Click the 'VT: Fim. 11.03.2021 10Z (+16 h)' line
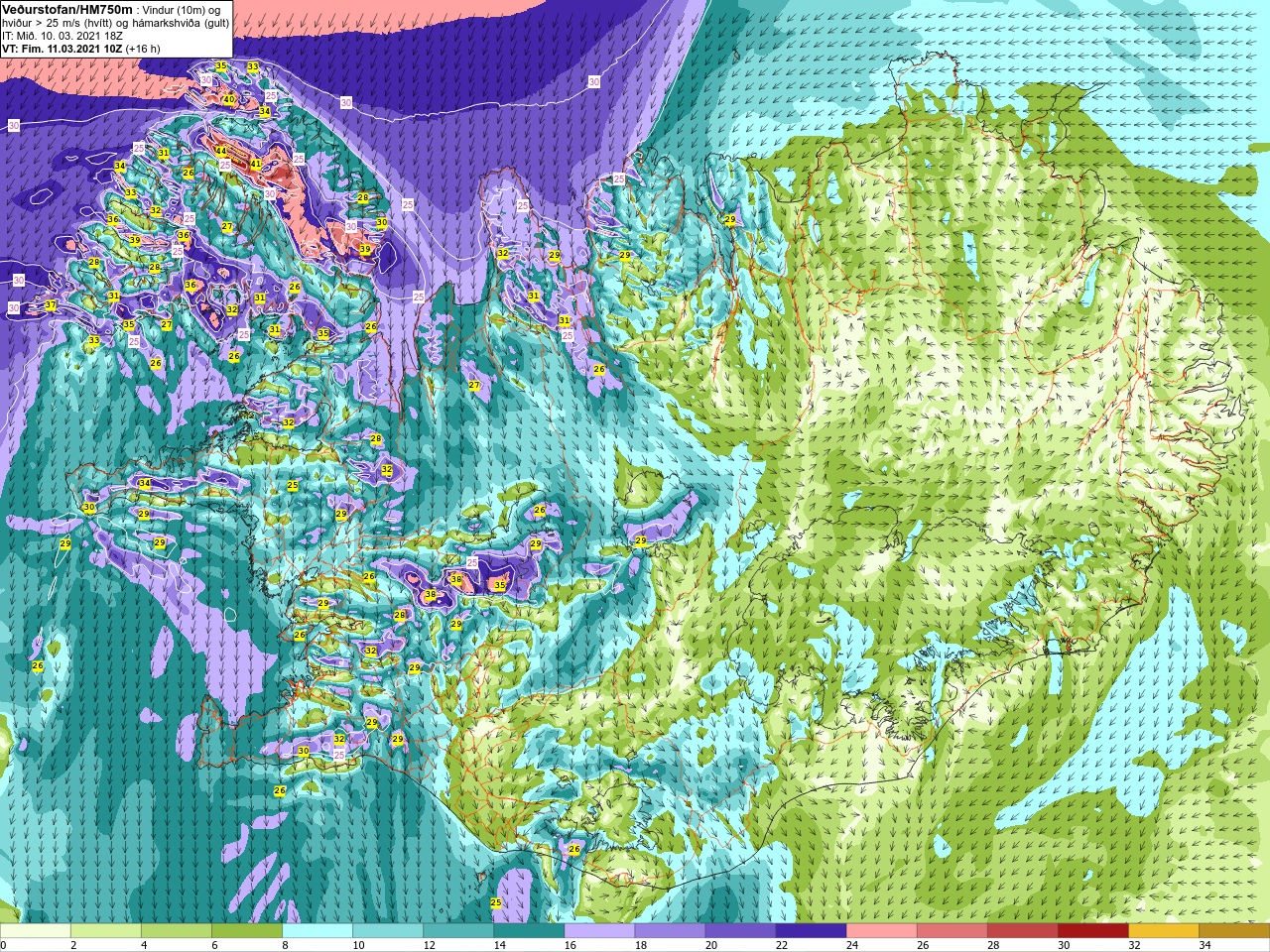Viewport: 1270px width, 952px height. coord(81,48)
